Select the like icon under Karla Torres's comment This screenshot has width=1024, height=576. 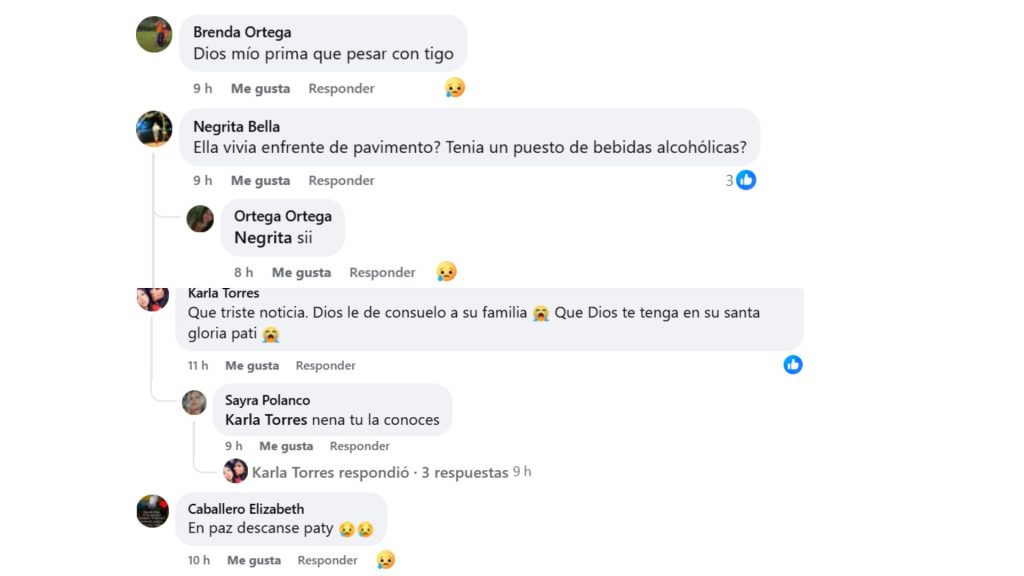coord(792,364)
